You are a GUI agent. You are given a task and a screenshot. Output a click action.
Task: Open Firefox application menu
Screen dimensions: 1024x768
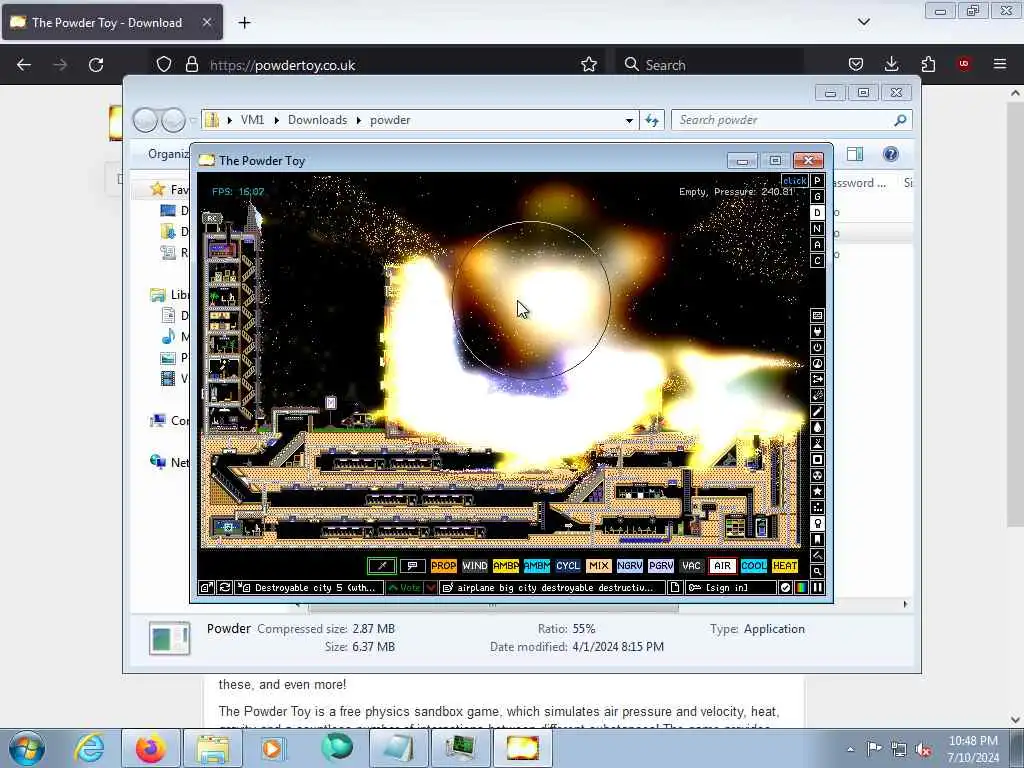click(1000, 64)
